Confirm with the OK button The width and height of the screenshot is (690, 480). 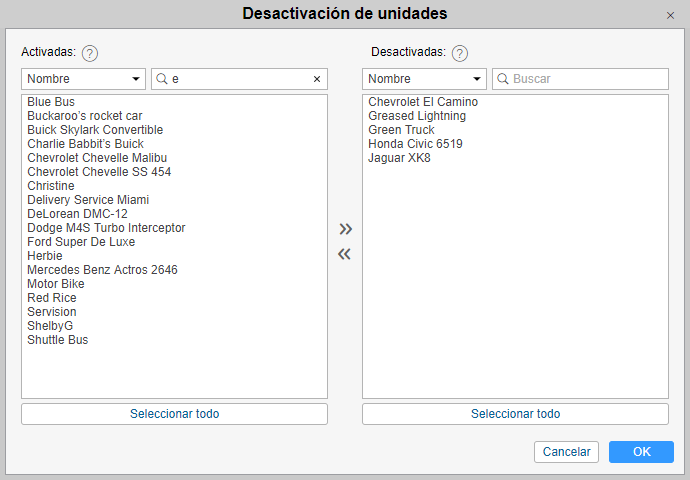coord(641,452)
